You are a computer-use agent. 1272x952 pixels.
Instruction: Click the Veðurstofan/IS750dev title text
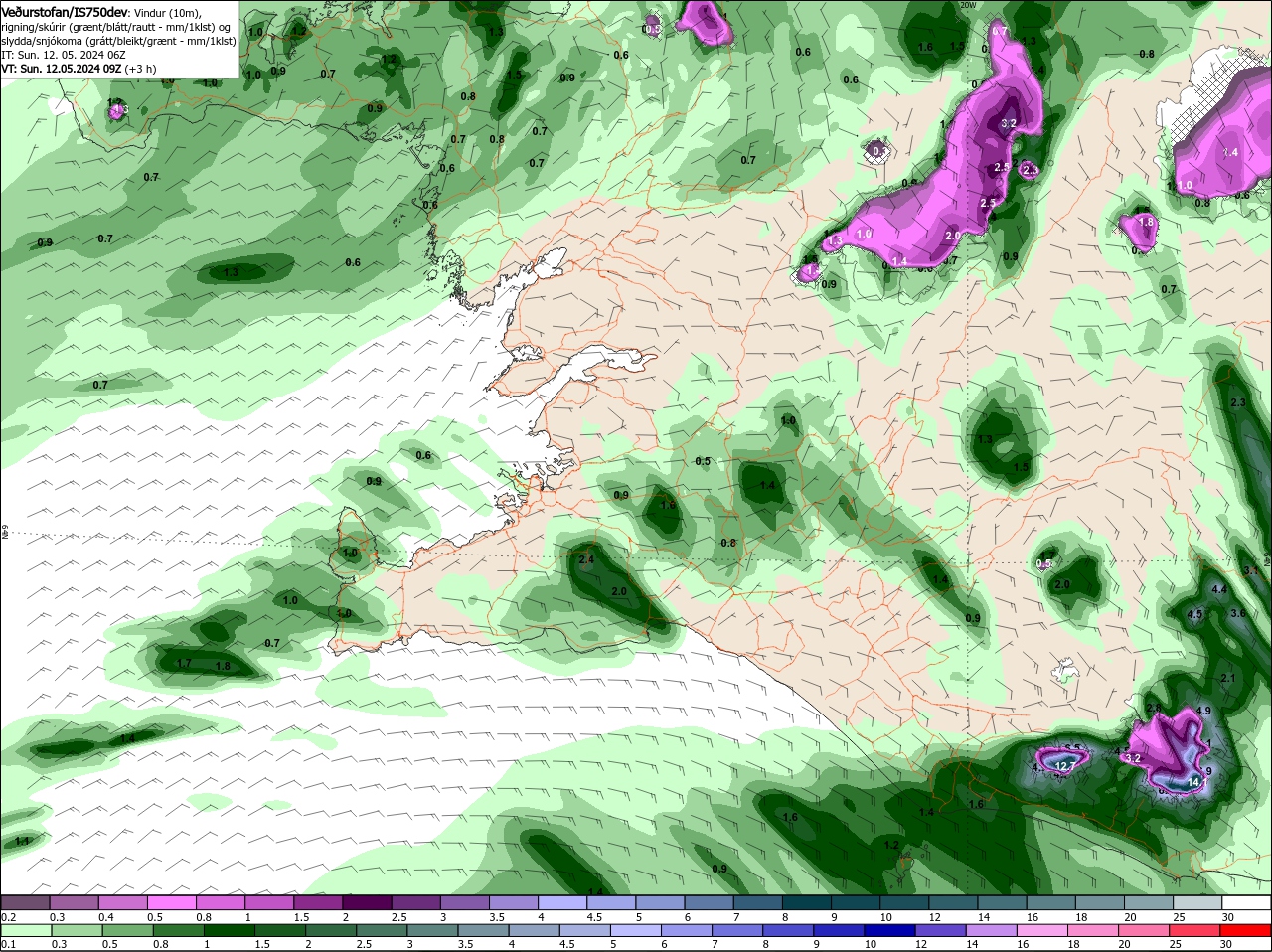coord(65,11)
